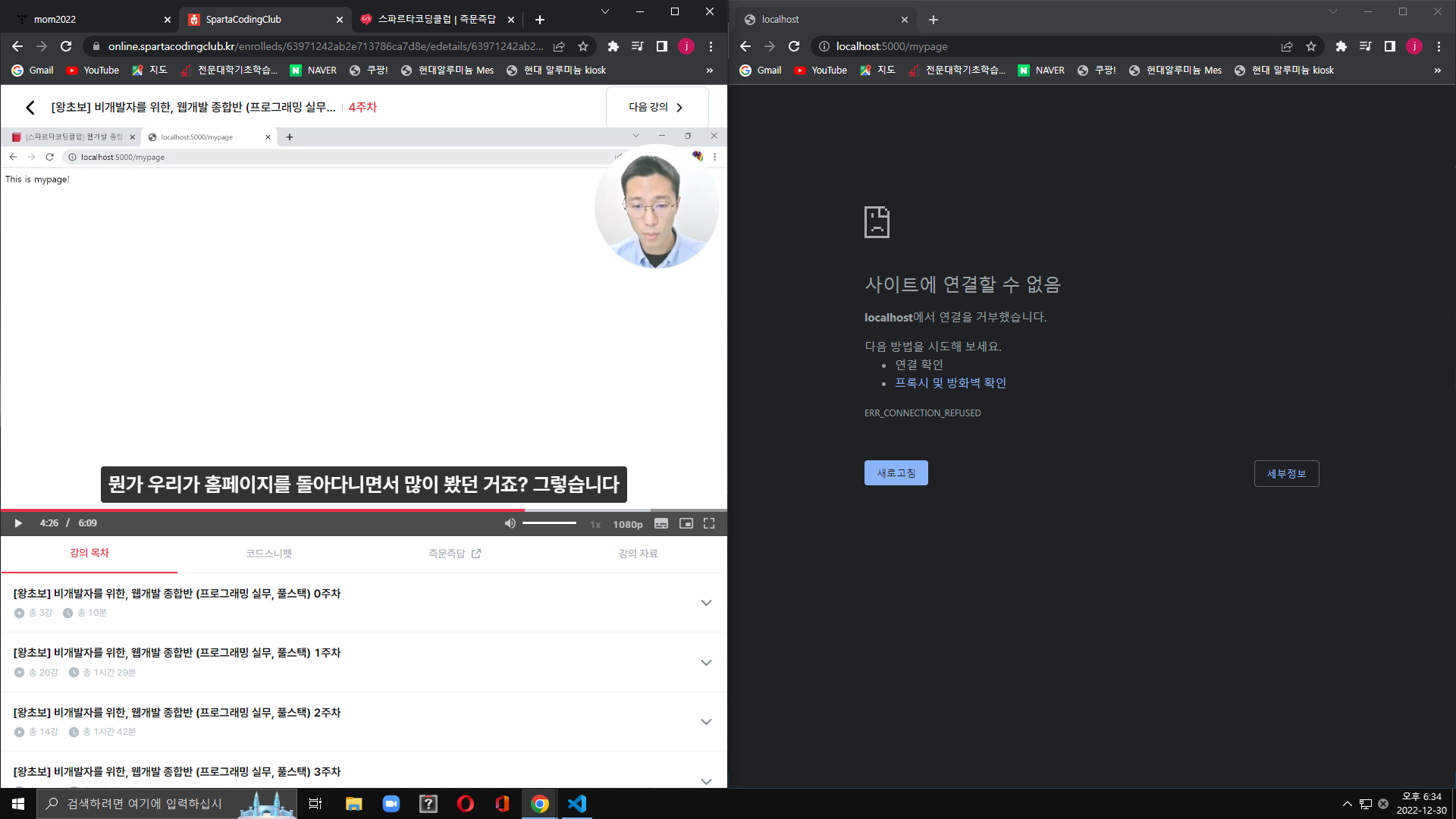Image resolution: width=1456 pixels, height=819 pixels.
Task: Enter fullscreen video mode
Action: 709,523
